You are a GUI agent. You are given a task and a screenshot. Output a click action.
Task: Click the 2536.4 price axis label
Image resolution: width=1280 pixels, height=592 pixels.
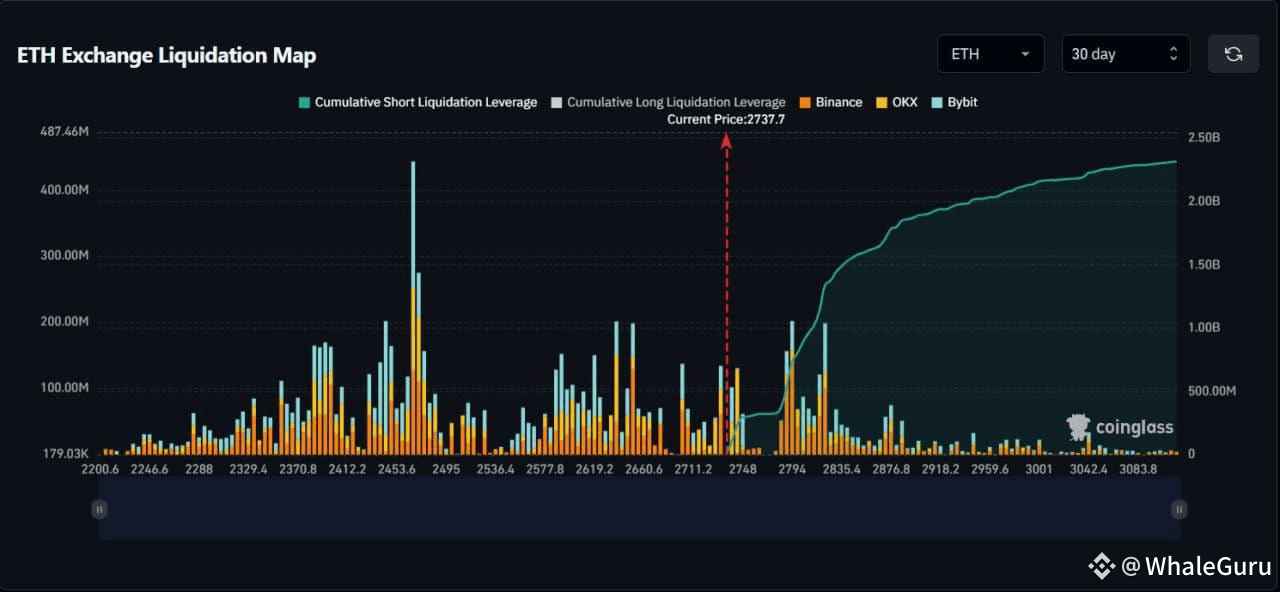(x=496, y=469)
